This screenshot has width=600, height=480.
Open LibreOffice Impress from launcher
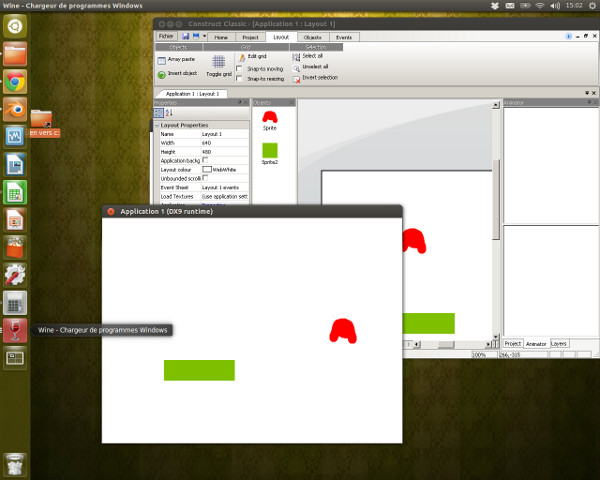pos(15,220)
